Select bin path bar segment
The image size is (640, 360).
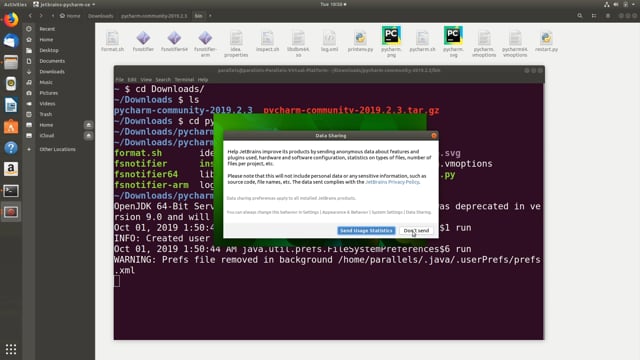(198, 16)
